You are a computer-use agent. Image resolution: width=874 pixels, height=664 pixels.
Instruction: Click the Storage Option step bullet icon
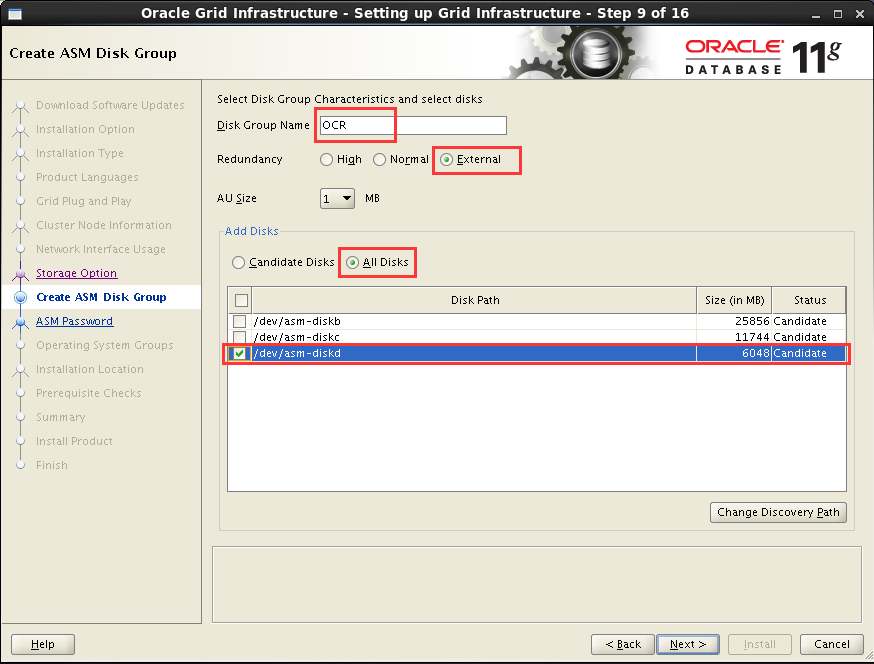point(21,274)
